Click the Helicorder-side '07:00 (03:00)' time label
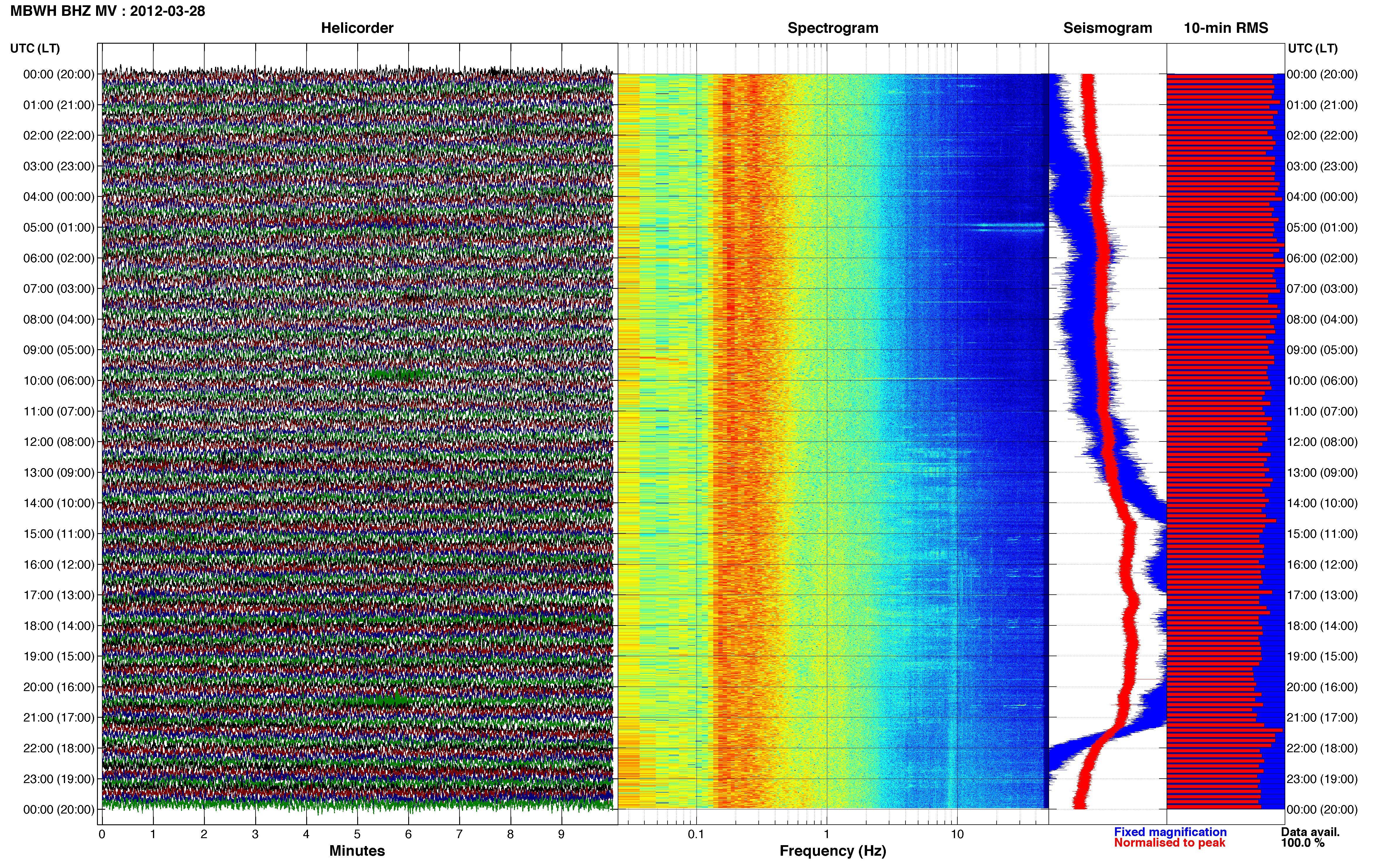The width and height of the screenshot is (1389, 868). 59,289
